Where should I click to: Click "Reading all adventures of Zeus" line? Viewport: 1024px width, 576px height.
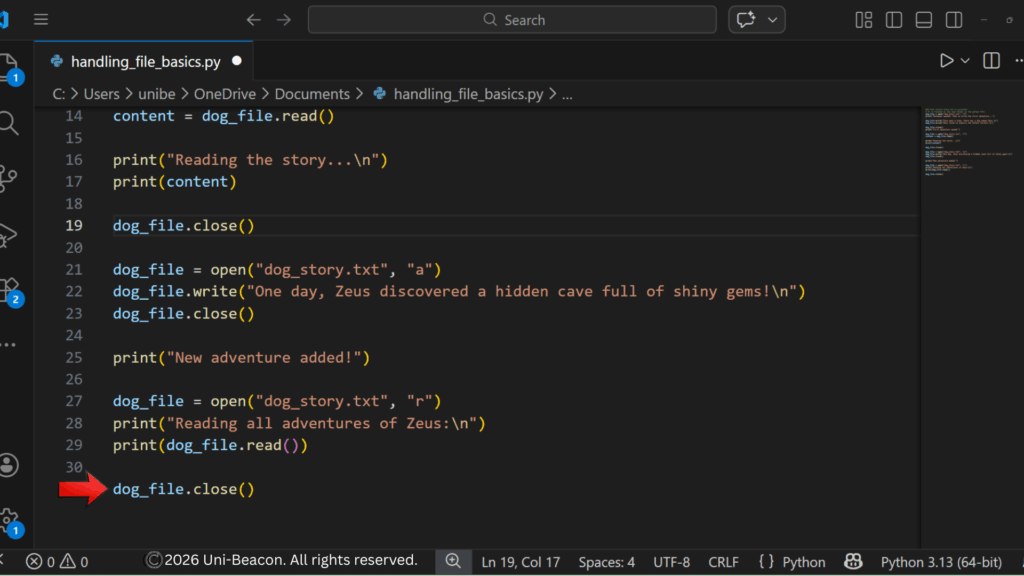coord(299,423)
